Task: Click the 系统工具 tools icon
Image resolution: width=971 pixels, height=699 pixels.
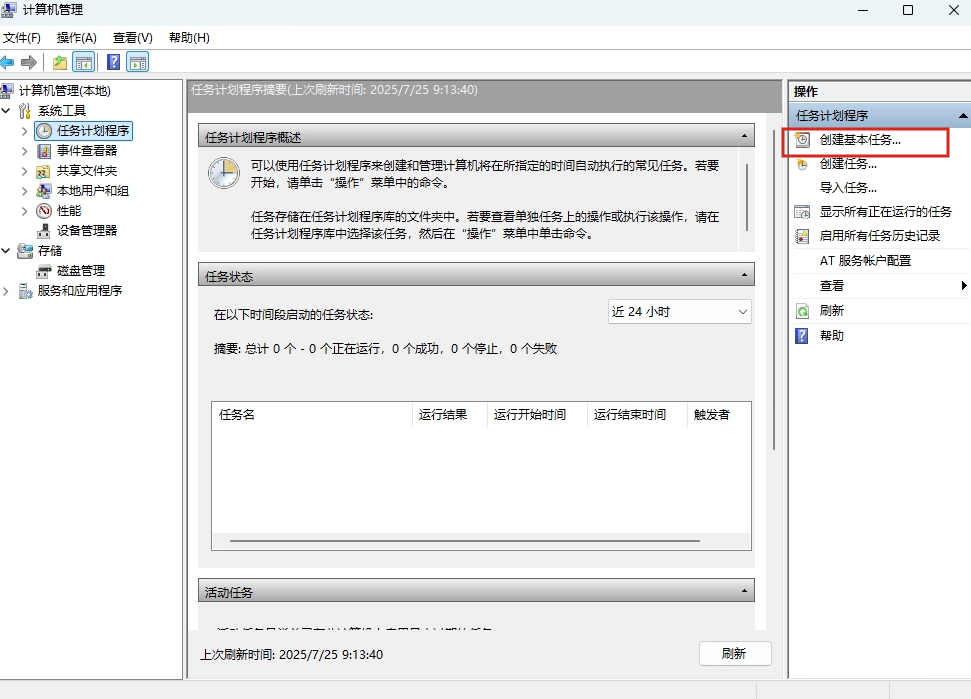Action: pyautogui.click(x=25, y=111)
